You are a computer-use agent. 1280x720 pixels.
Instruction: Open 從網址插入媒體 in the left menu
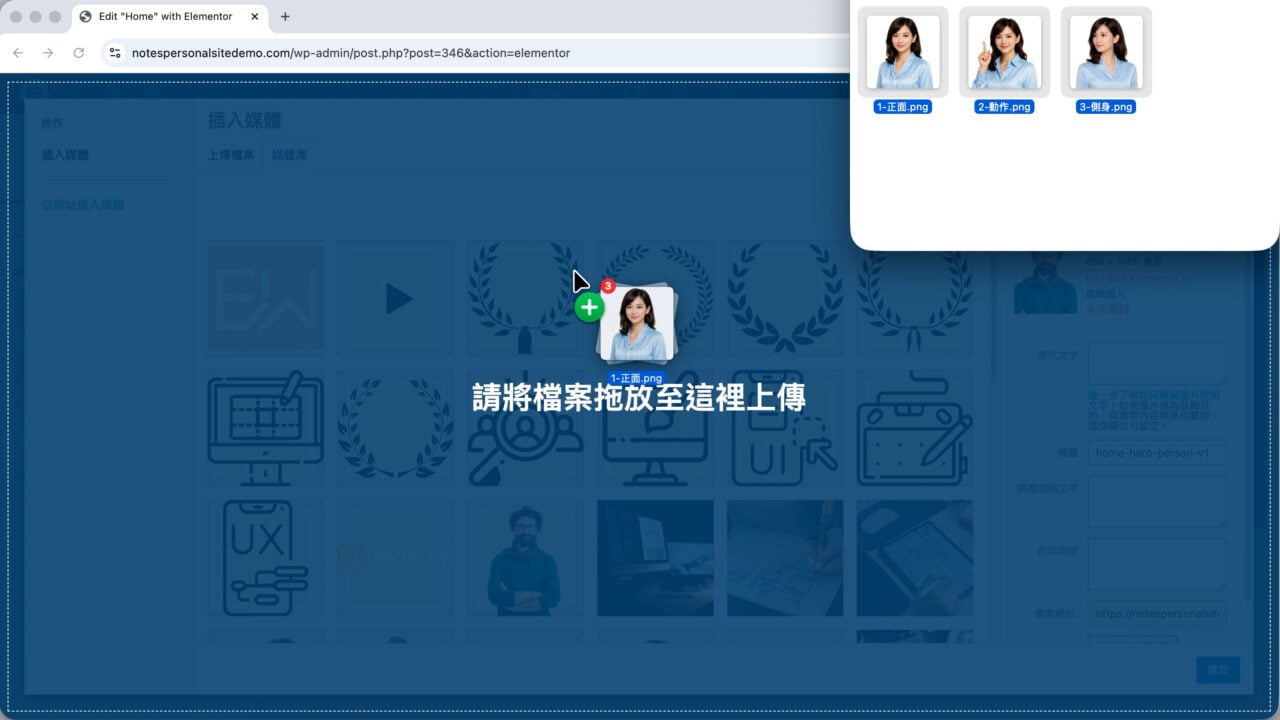click(x=83, y=205)
